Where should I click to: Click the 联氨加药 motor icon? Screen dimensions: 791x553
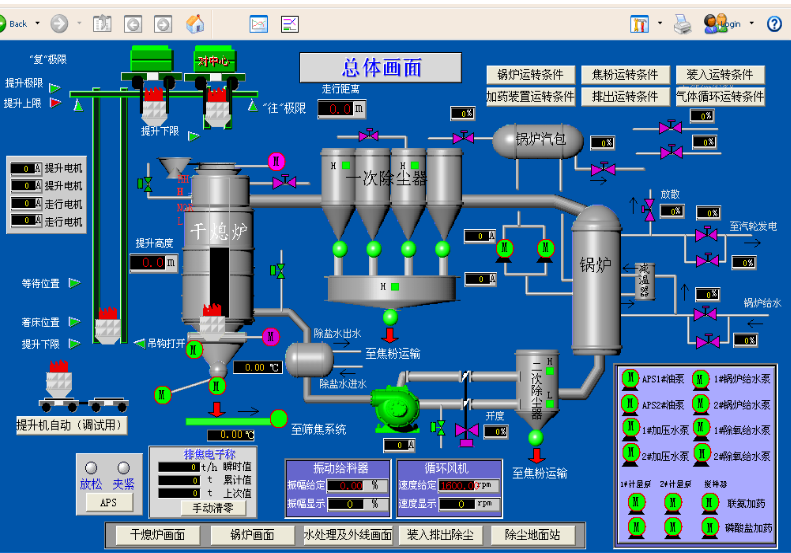click(709, 503)
